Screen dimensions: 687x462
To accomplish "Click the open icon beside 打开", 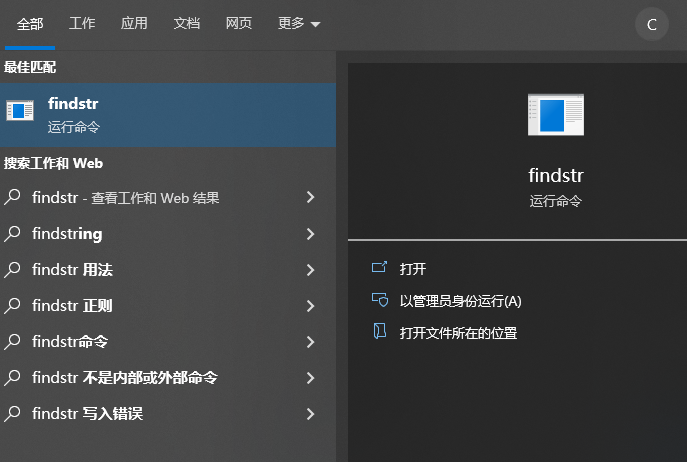I will click(379, 267).
